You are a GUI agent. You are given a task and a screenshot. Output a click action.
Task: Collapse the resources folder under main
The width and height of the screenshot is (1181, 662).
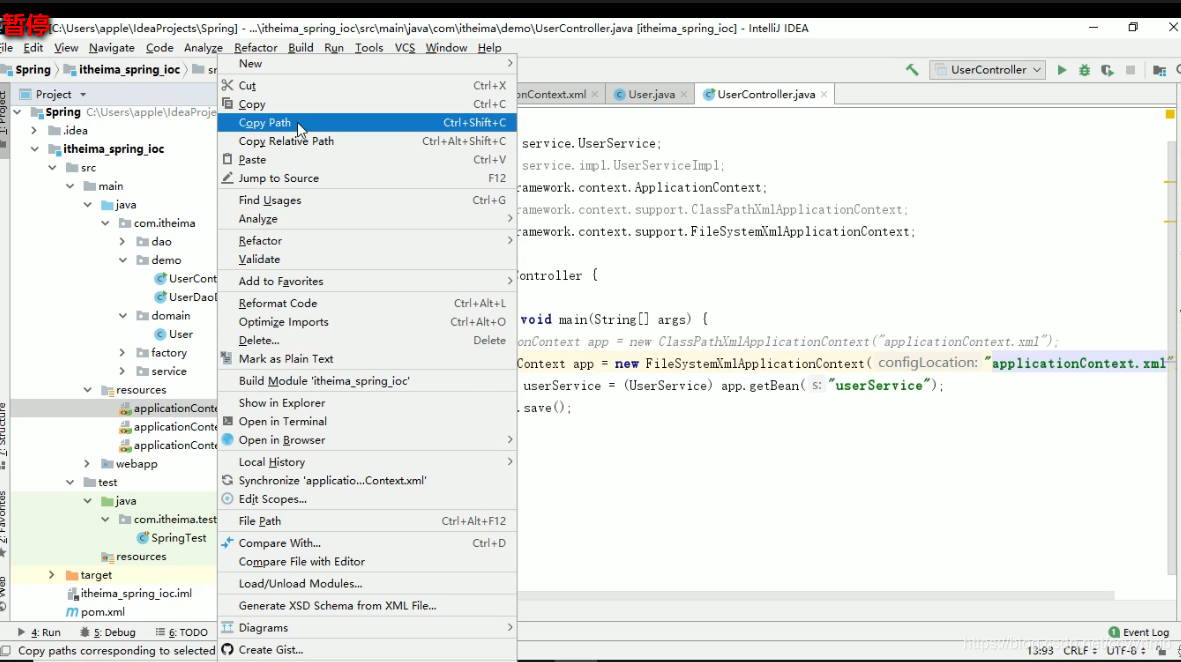click(87, 389)
